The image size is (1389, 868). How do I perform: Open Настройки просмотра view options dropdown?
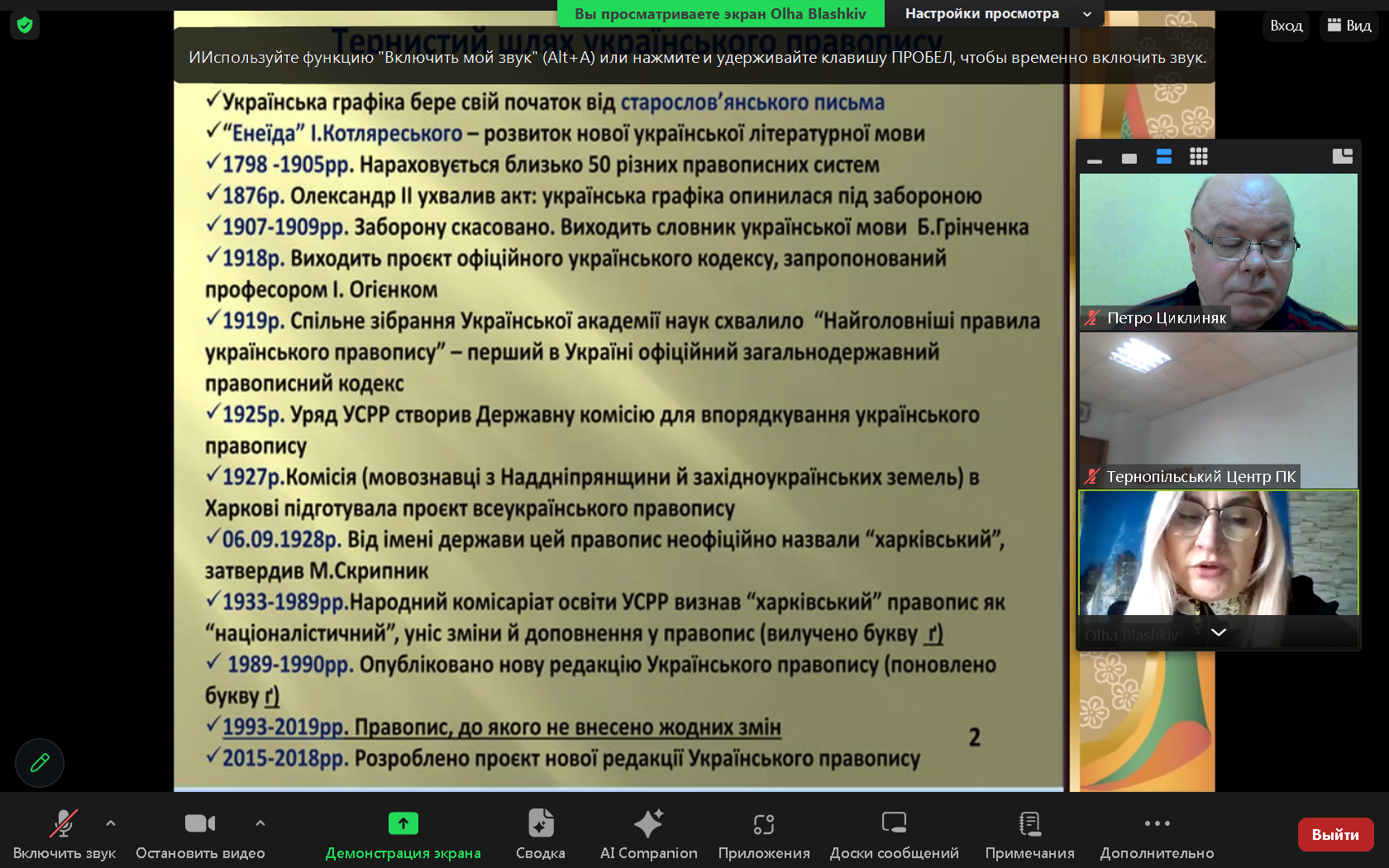pos(997,13)
